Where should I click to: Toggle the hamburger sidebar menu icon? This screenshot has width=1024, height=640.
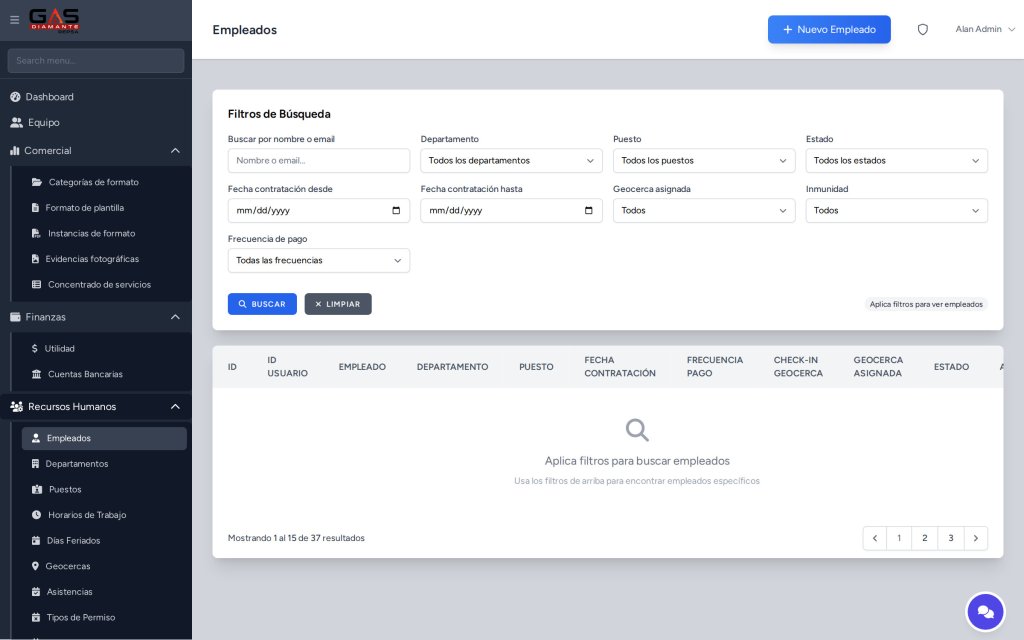click(x=14, y=20)
